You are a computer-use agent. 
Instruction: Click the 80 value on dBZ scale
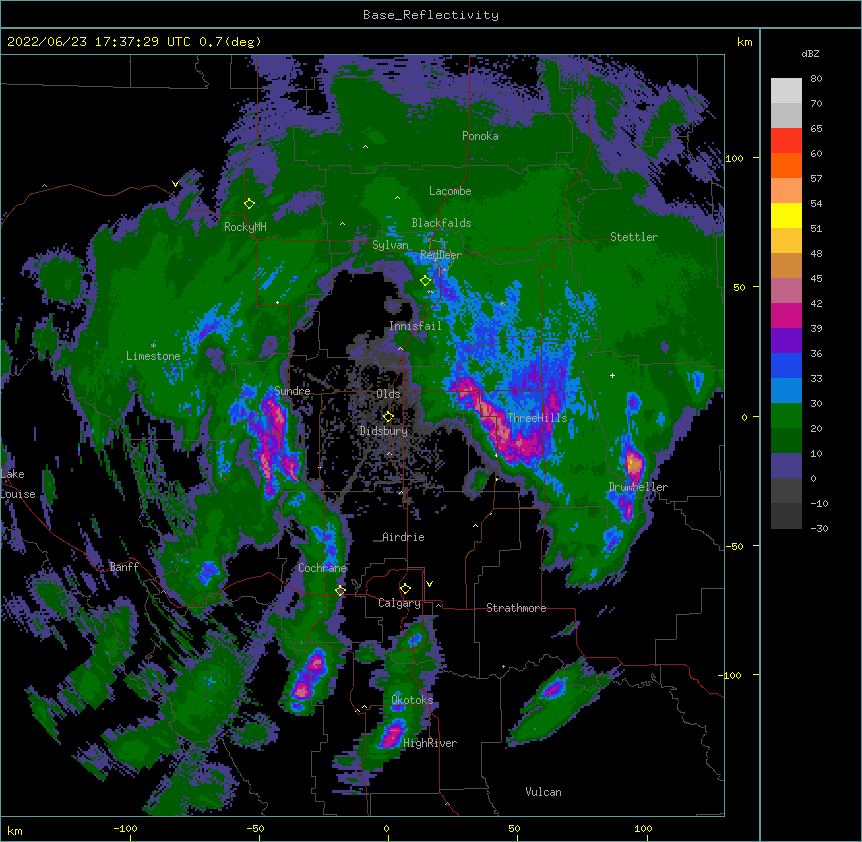click(816, 79)
